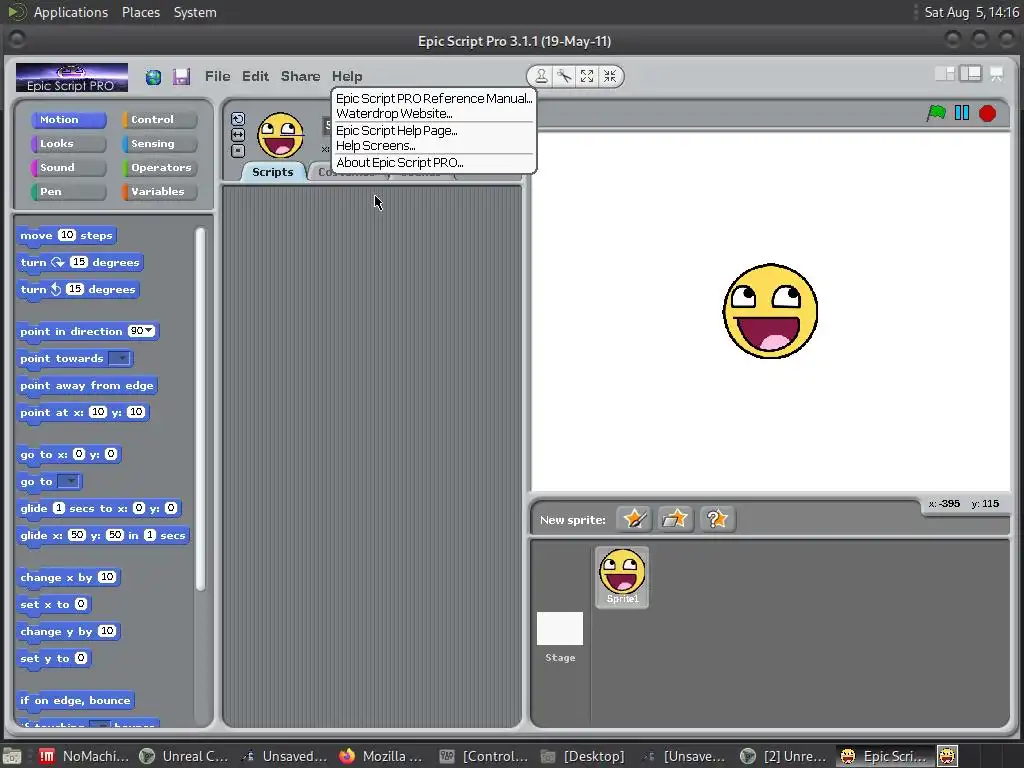The image size is (1024, 768).
Task: Switch to small stage view mode
Action: coord(945,74)
